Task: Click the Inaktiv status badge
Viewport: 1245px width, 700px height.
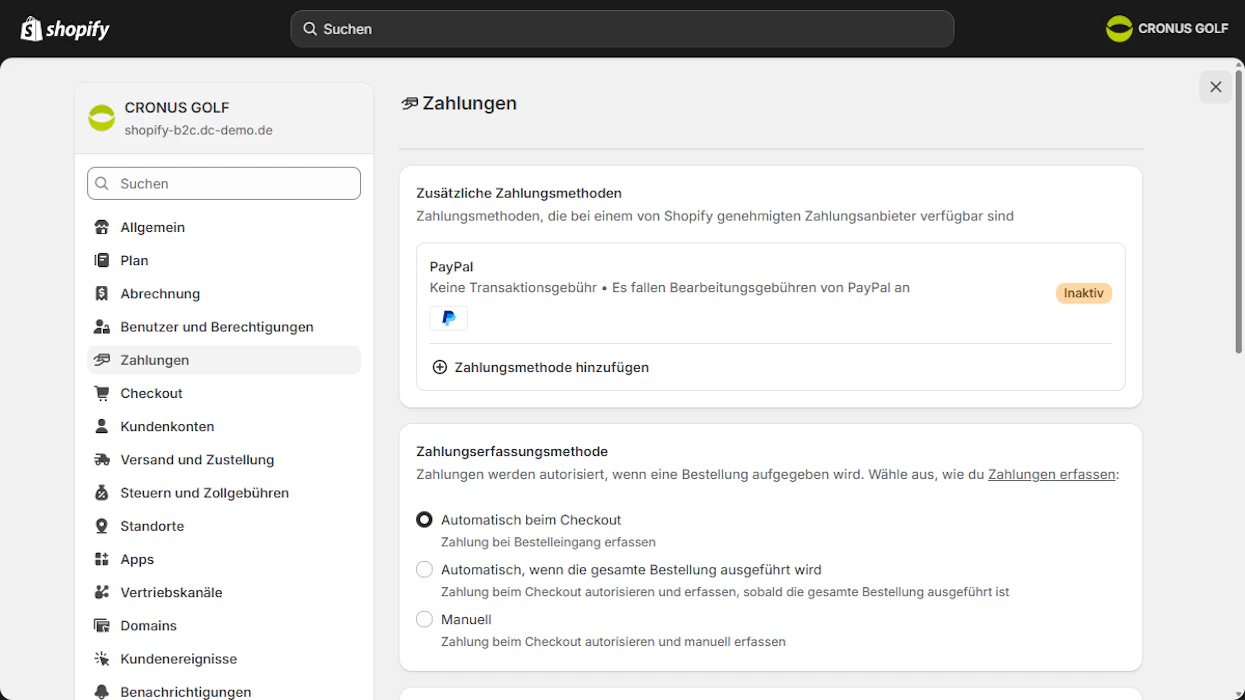Action: point(1084,293)
